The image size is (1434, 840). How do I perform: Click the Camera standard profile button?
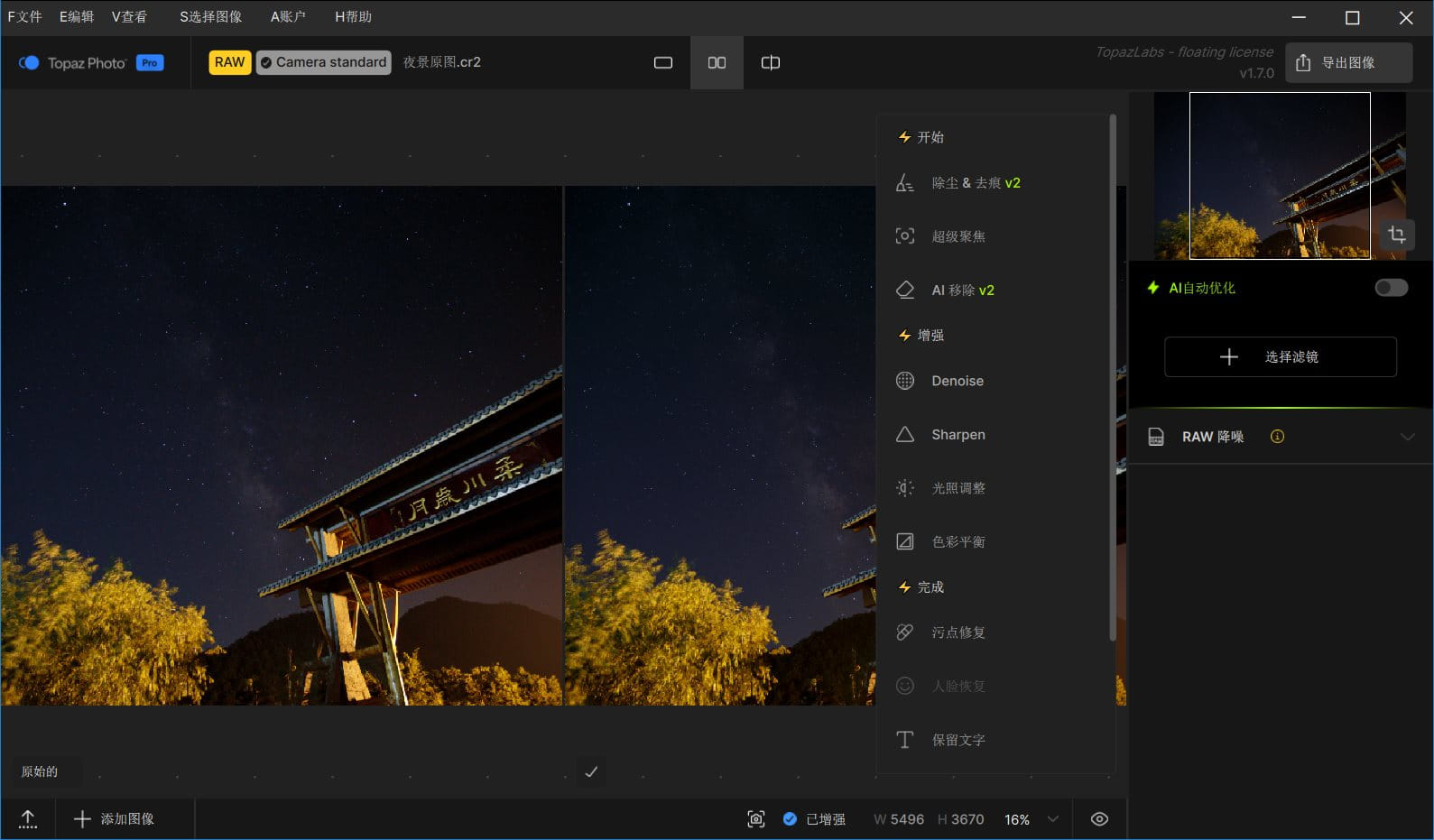point(323,62)
